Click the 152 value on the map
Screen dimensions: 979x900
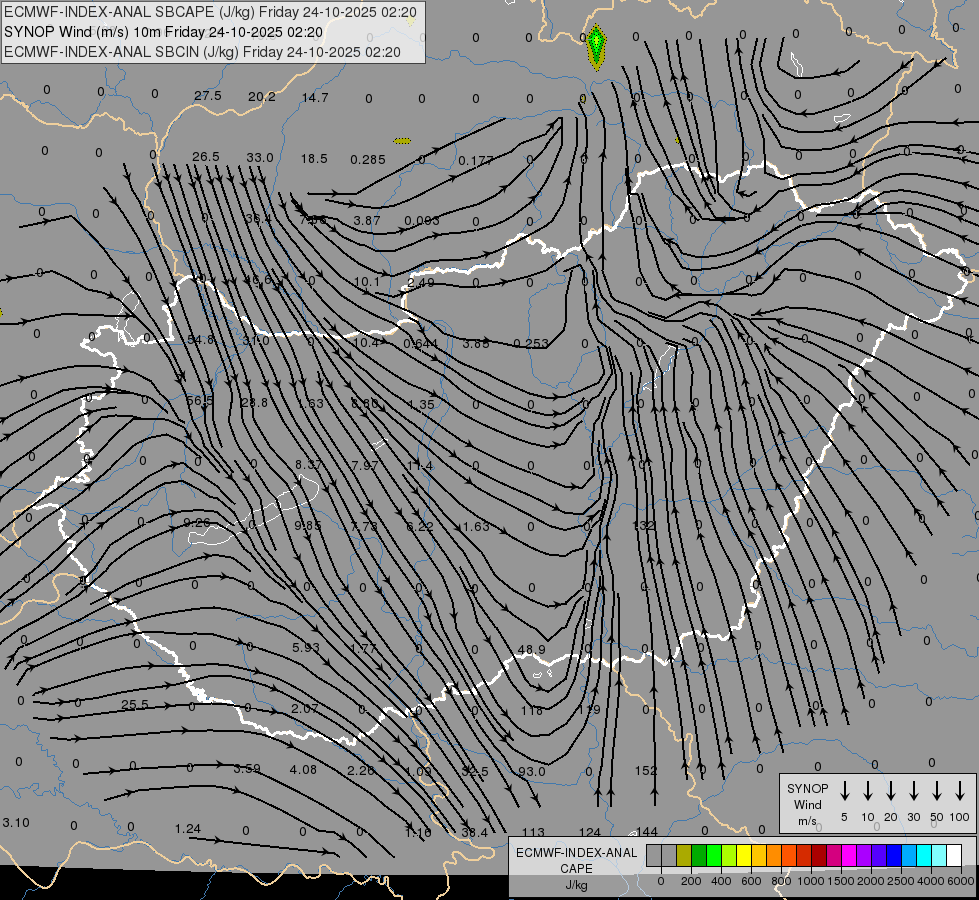tap(646, 770)
